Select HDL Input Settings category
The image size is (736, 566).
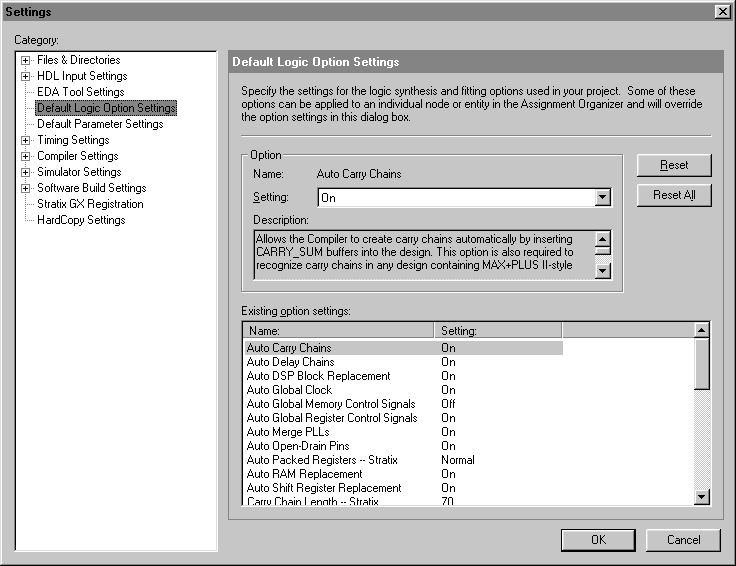82,76
